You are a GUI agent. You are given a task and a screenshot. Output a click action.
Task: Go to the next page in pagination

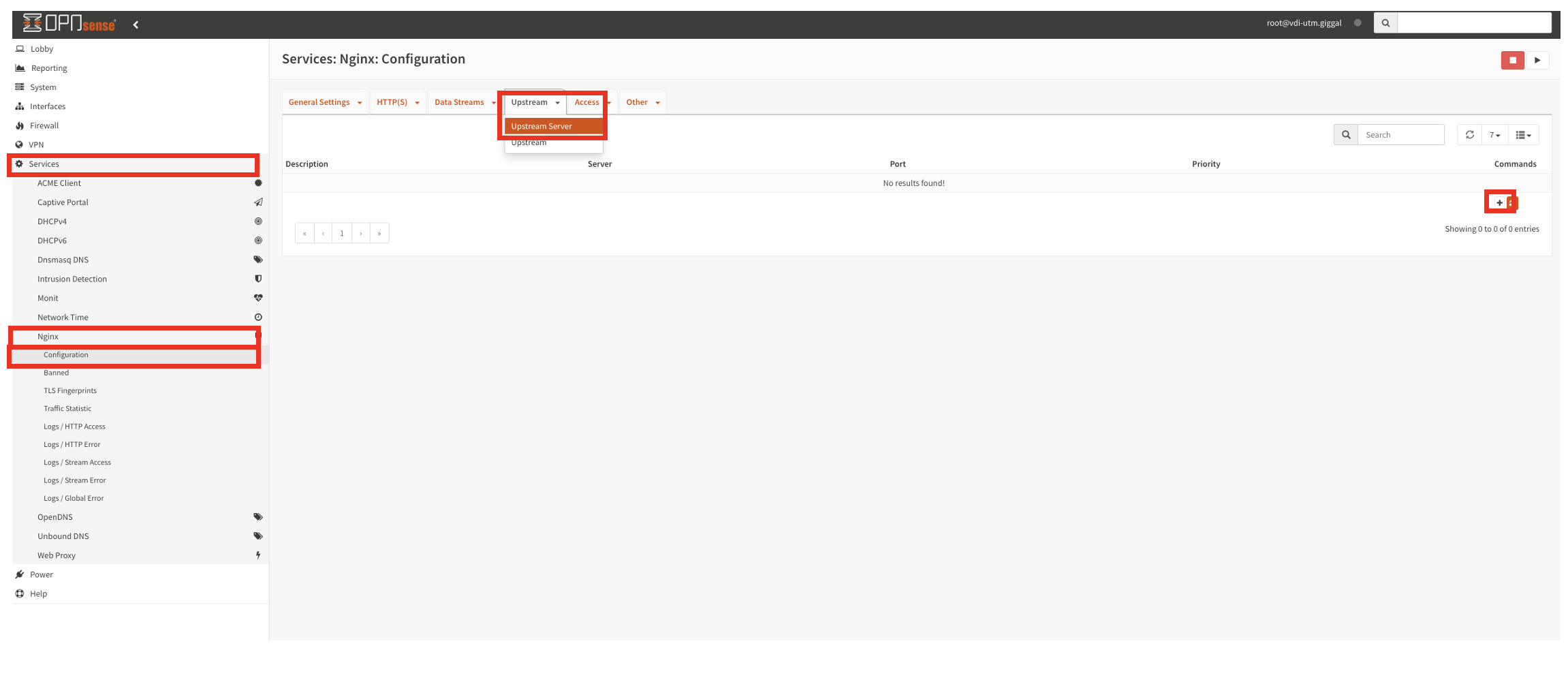pyautogui.click(x=361, y=233)
